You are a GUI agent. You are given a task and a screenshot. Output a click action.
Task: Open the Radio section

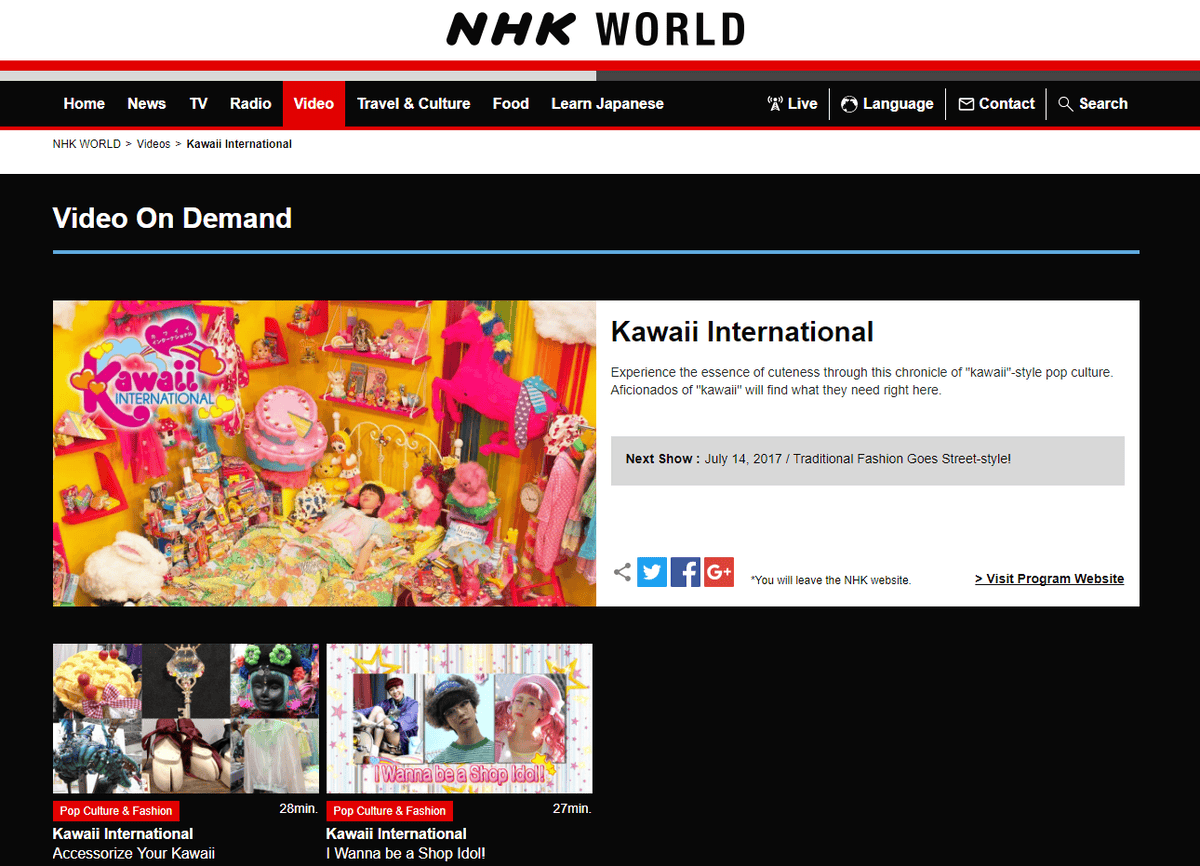point(251,104)
